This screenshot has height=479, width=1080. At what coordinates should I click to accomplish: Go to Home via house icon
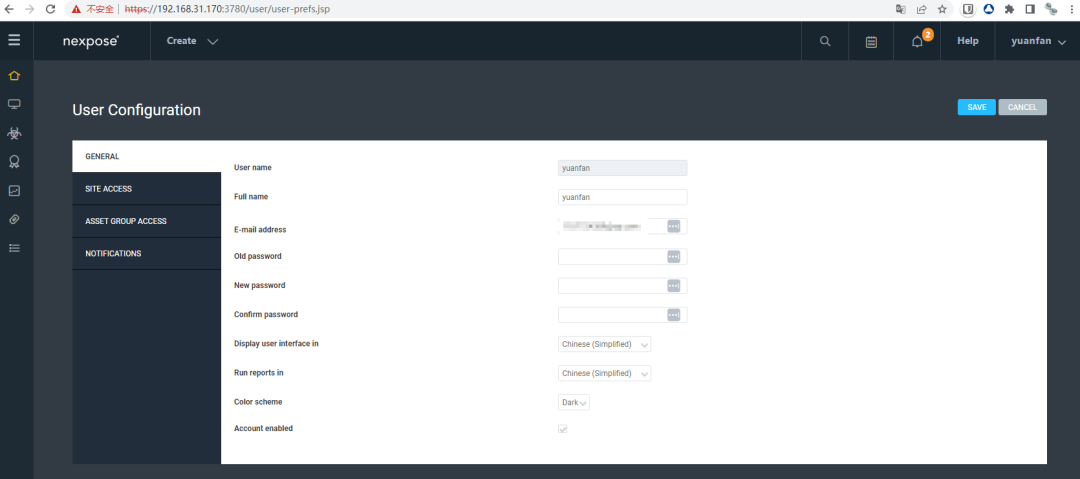pyautogui.click(x=14, y=76)
